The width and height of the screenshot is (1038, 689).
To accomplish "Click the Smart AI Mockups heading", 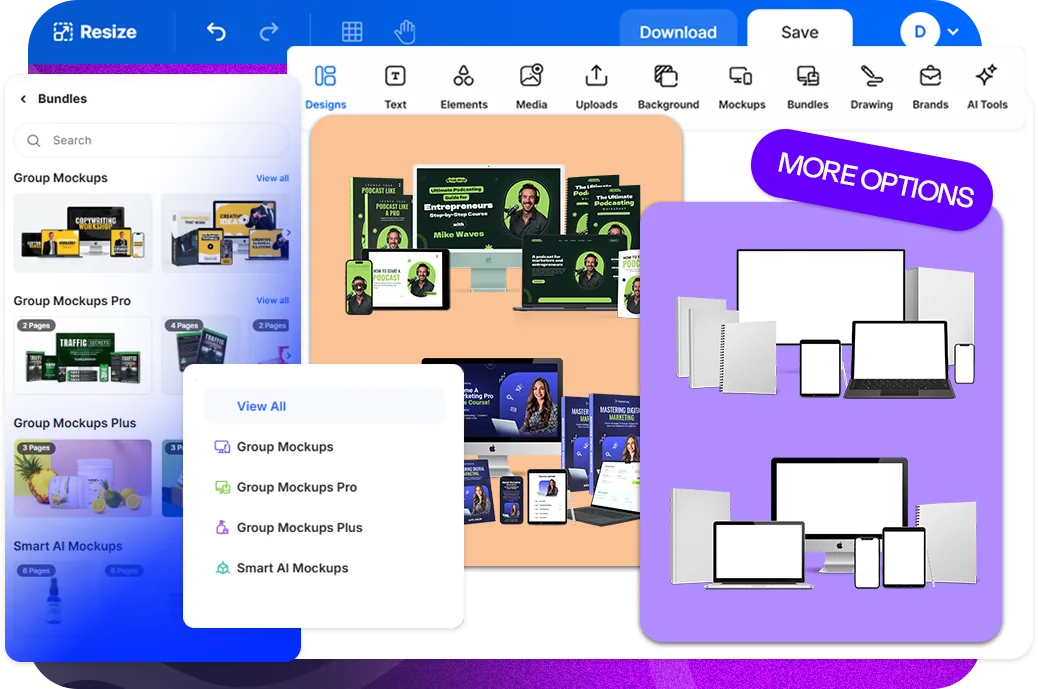I will (68, 546).
